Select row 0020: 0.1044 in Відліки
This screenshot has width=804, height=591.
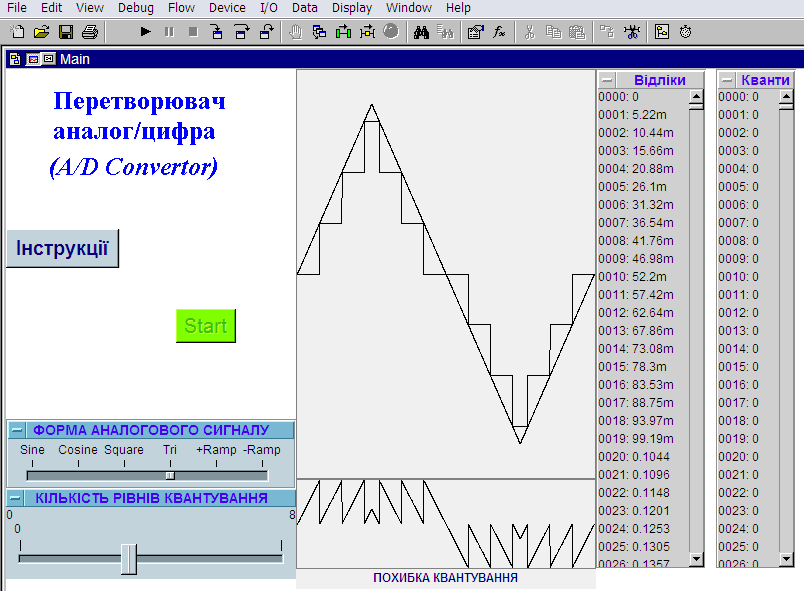pos(643,457)
